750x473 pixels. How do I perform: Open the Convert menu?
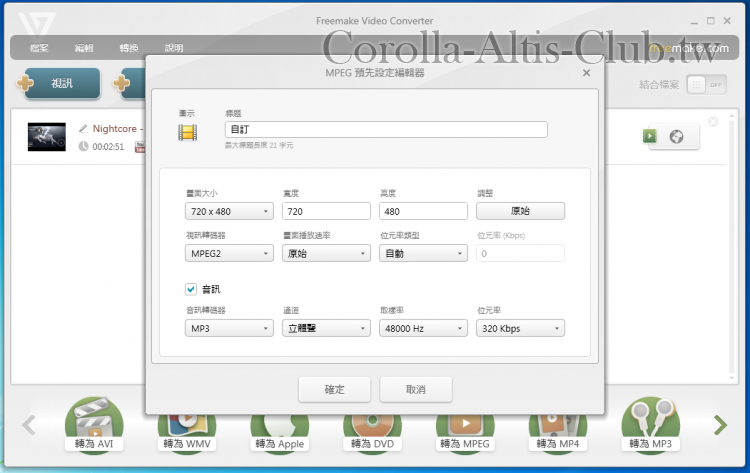[x=129, y=48]
